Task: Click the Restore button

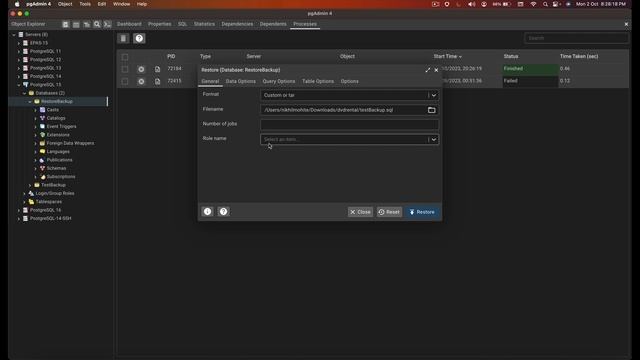Action: point(422,212)
